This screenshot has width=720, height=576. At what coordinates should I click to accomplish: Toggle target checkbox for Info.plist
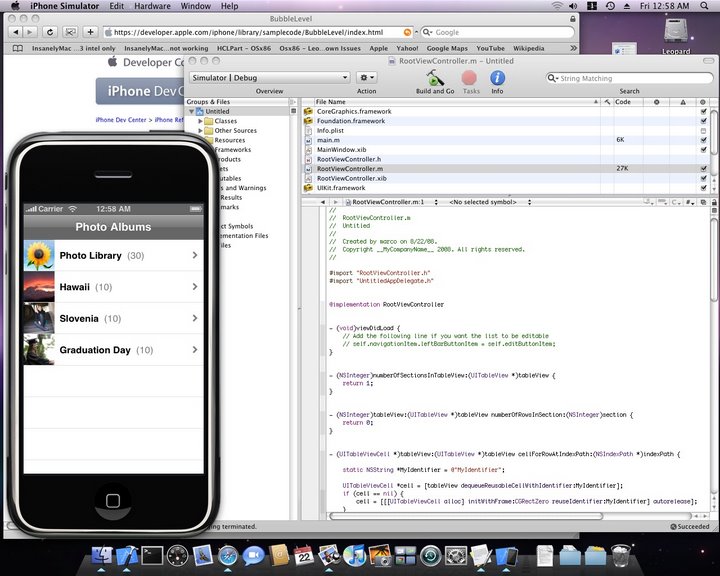tap(703, 130)
